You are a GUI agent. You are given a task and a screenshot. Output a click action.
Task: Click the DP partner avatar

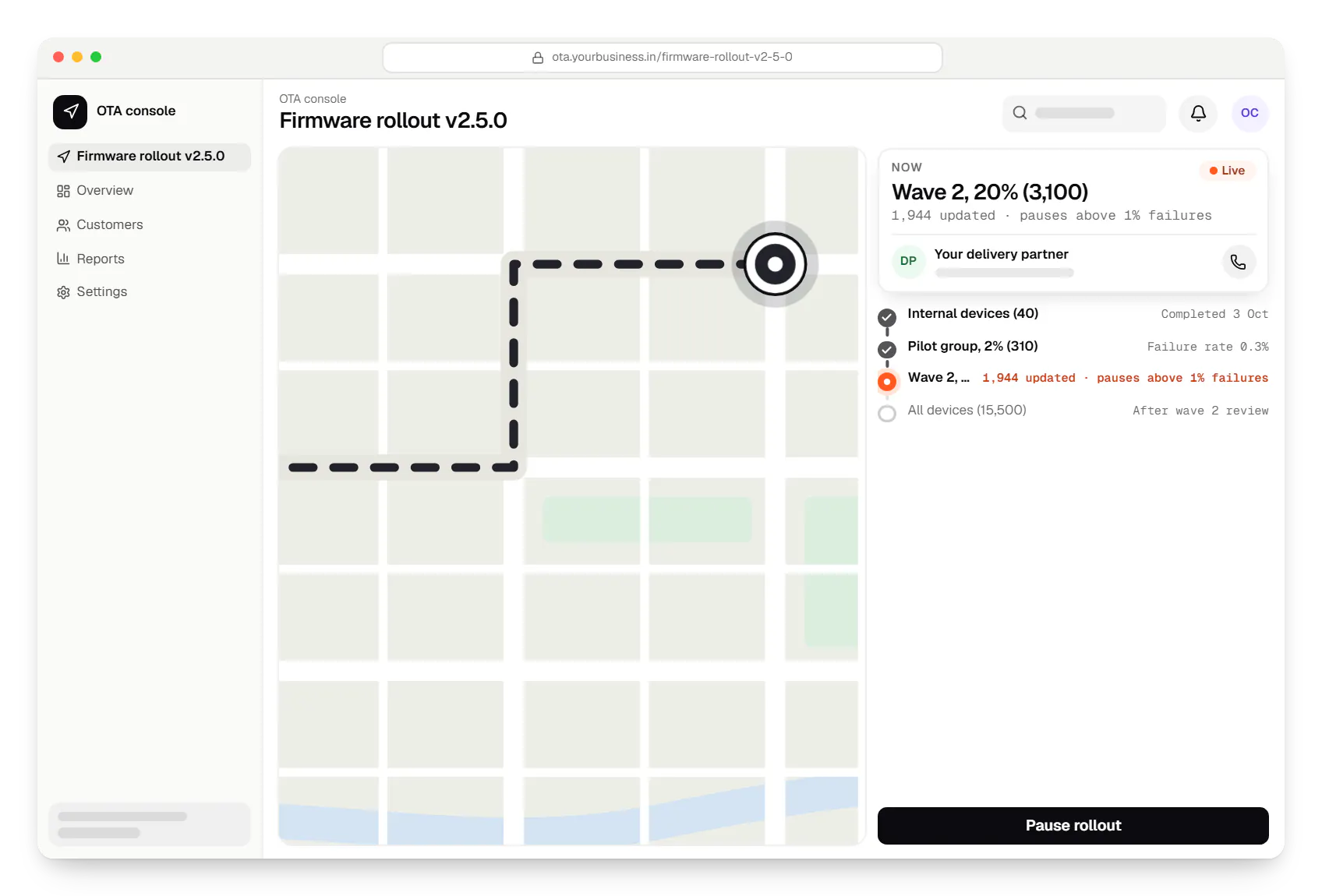(908, 261)
